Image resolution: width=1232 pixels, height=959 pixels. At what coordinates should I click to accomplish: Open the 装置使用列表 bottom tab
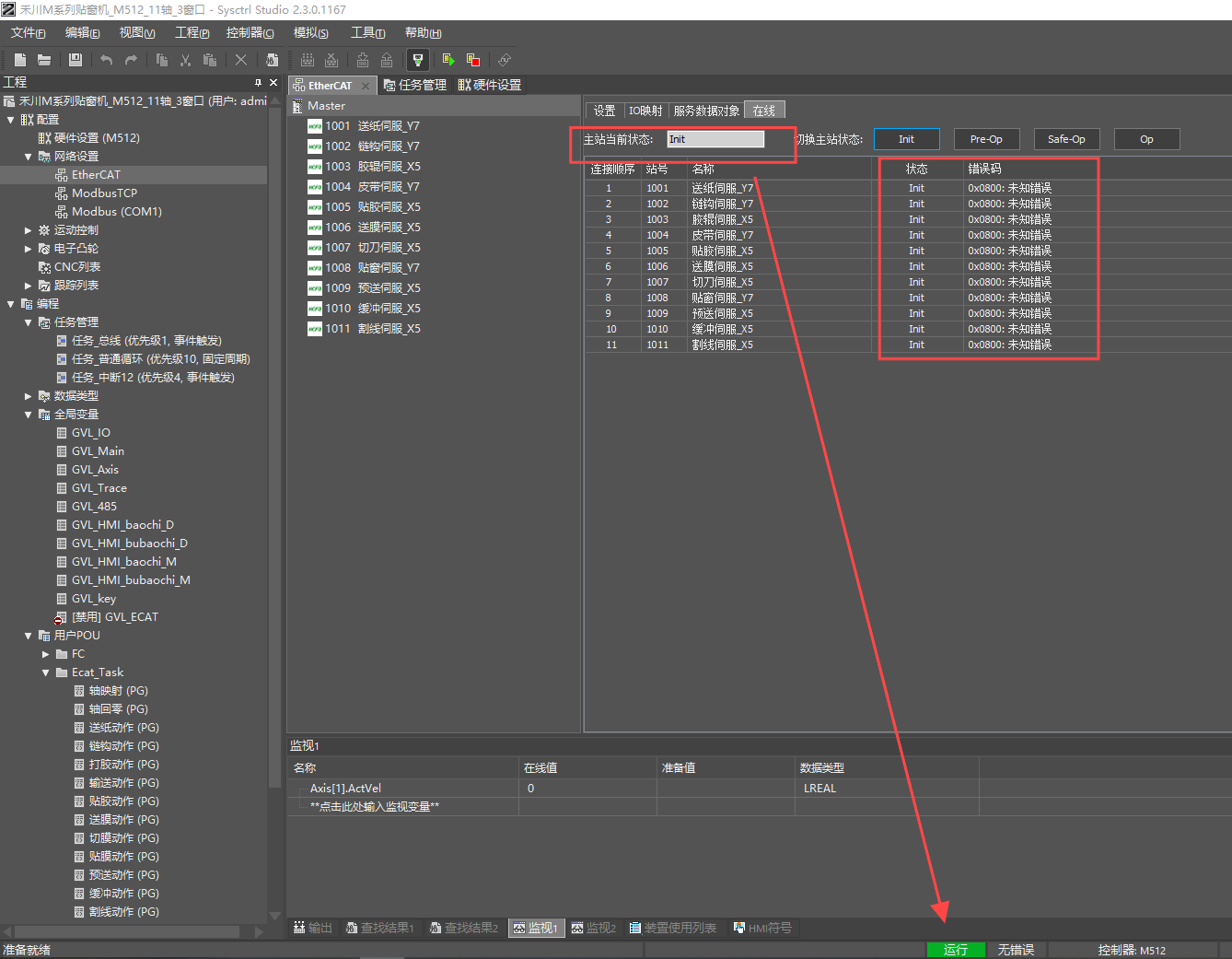pos(673,928)
